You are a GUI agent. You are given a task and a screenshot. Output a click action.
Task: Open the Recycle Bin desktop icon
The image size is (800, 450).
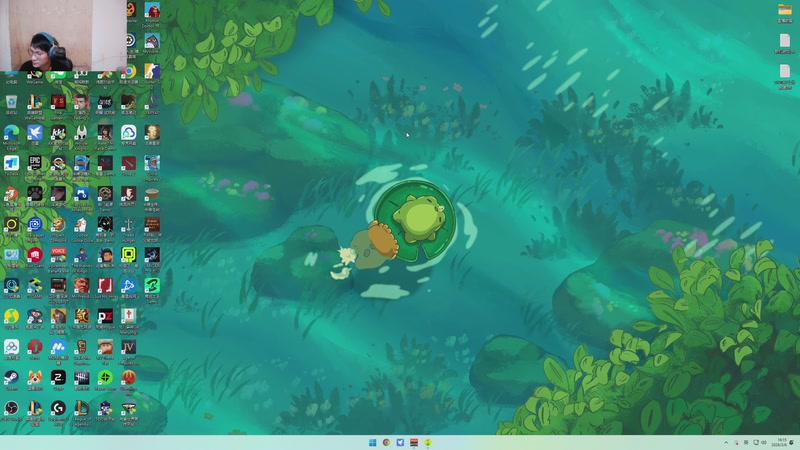click(x=11, y=103)
